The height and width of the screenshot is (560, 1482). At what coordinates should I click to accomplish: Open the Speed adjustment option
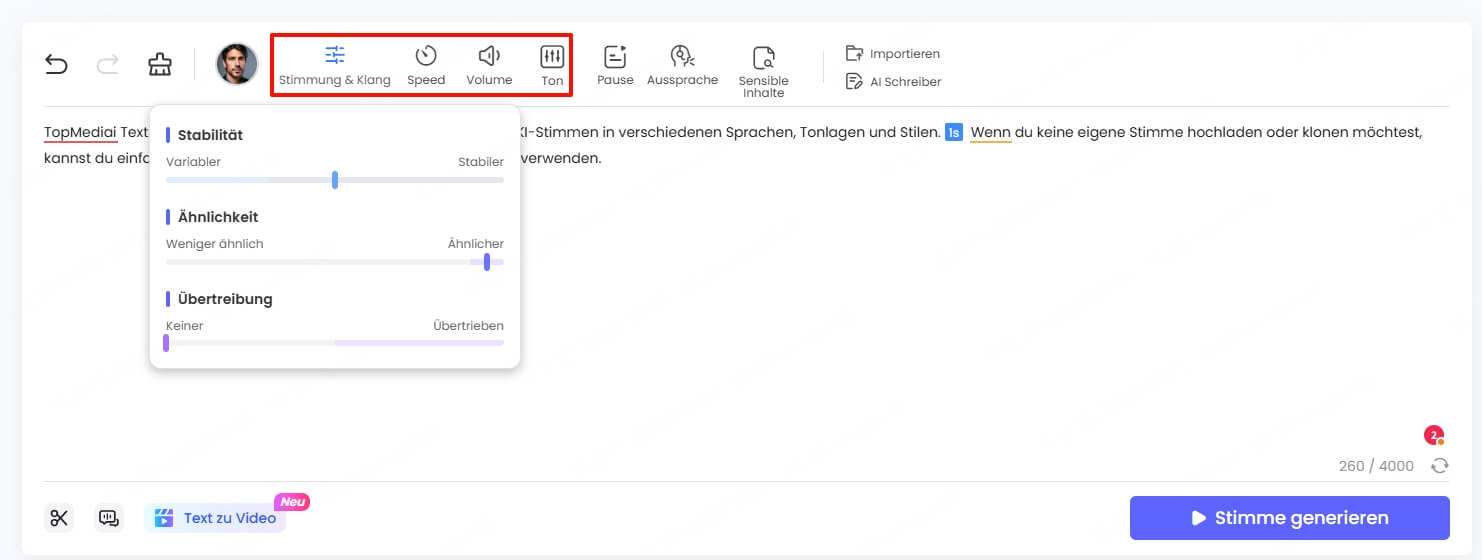(x=426, y=65)
